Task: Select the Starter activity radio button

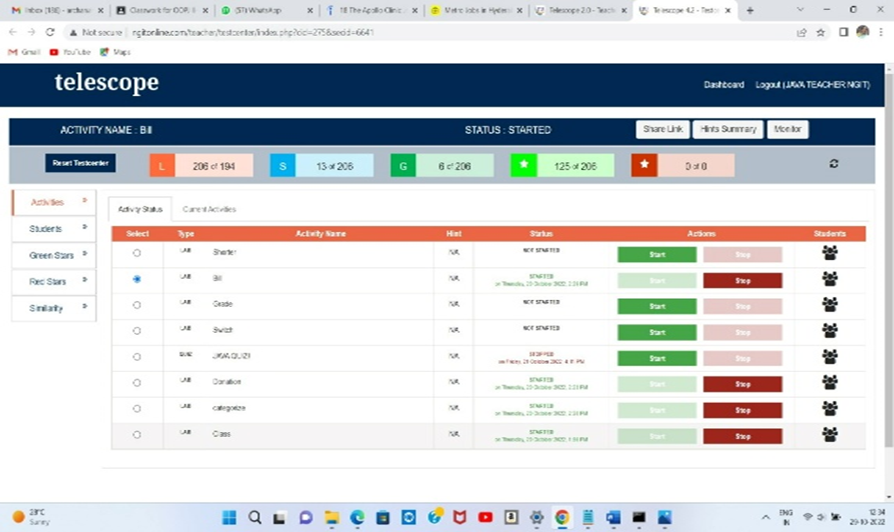Action: coord(137,253)
